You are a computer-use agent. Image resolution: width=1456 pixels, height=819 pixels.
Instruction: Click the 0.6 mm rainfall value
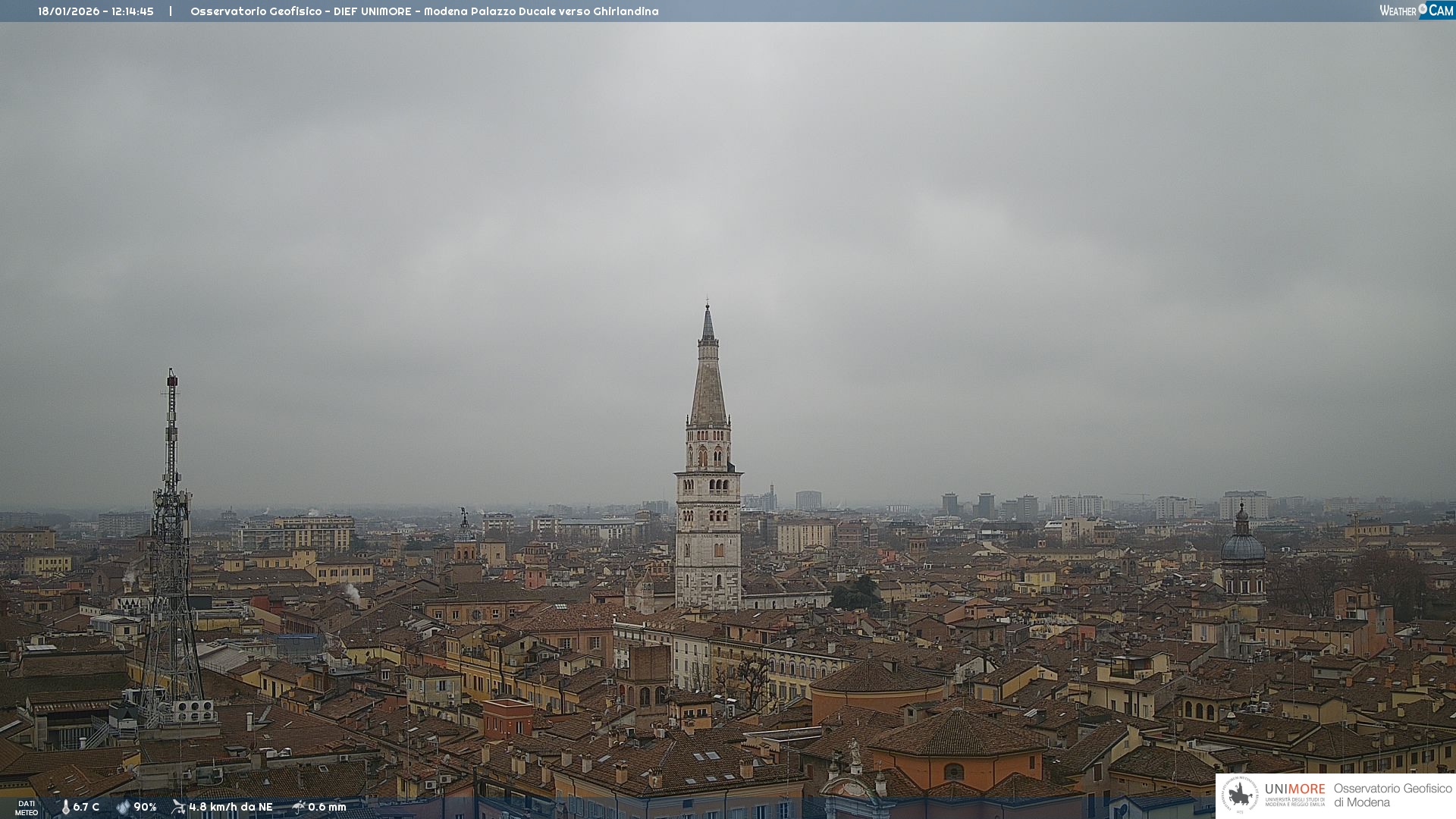327,807
